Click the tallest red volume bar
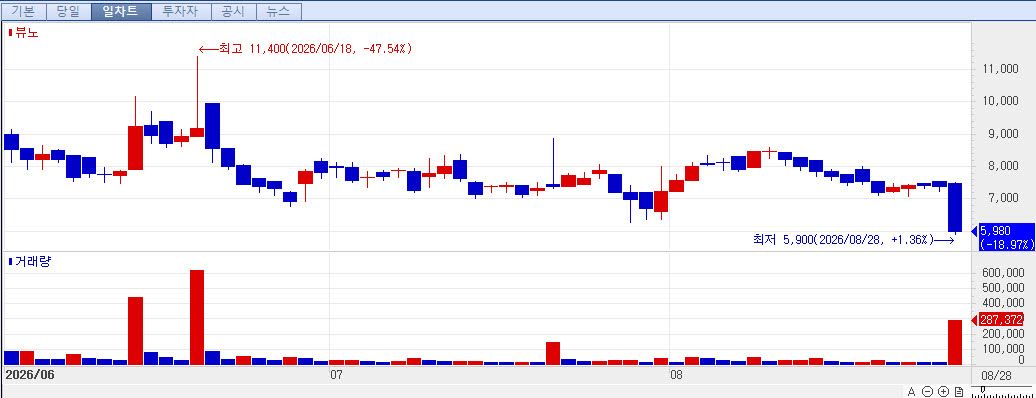This screenshot has width=1036, height=398. [197, 317]
